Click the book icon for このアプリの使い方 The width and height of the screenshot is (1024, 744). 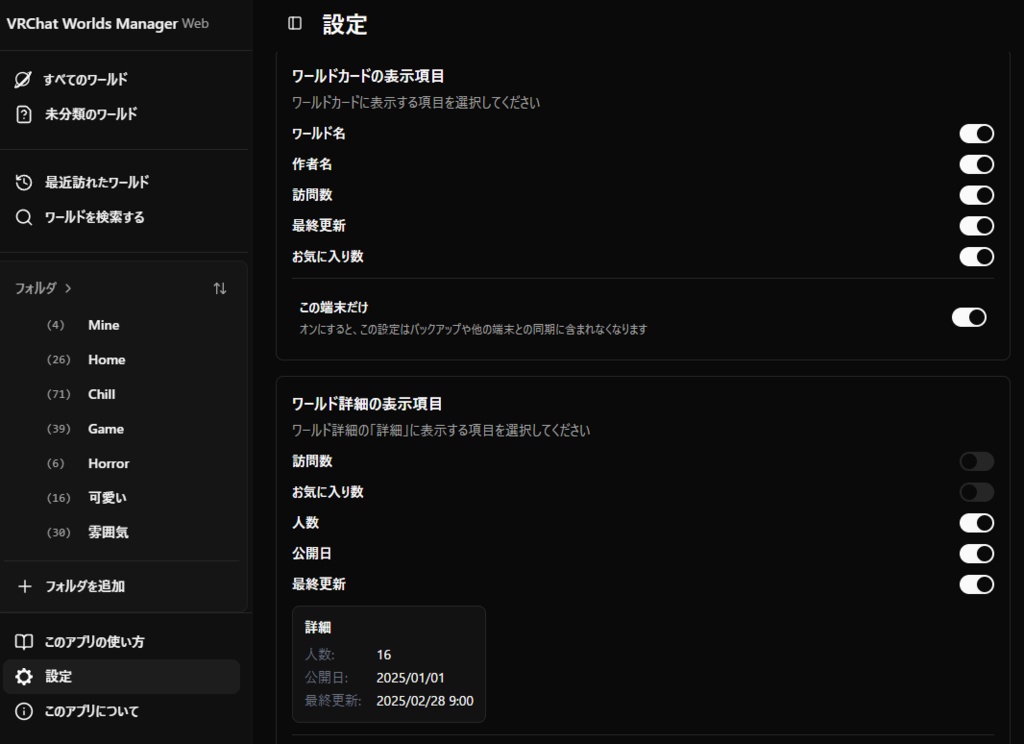pyautogui.click(x=24, y=642)
